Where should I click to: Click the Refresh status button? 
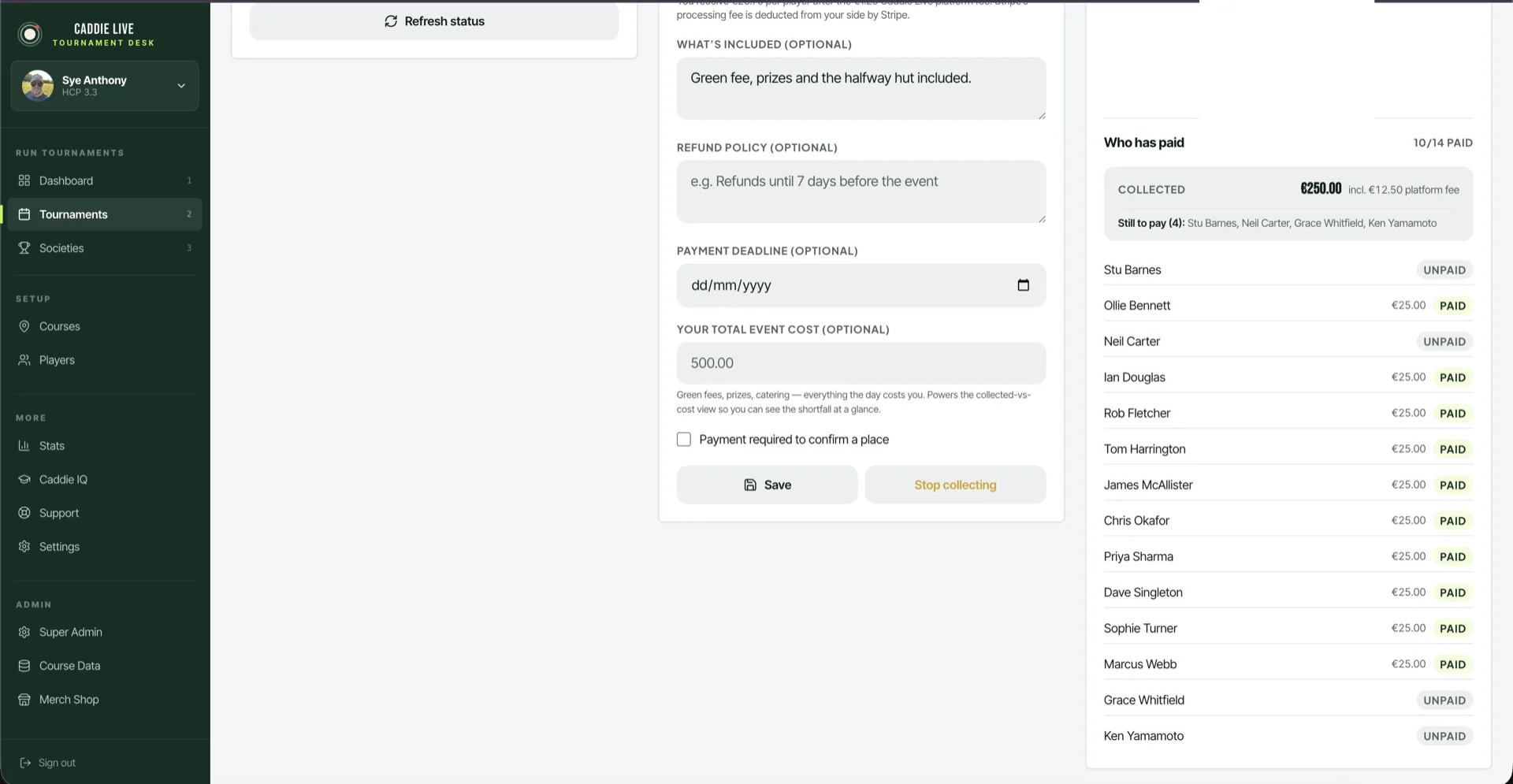pyautogui.click(x=434, y=21)
